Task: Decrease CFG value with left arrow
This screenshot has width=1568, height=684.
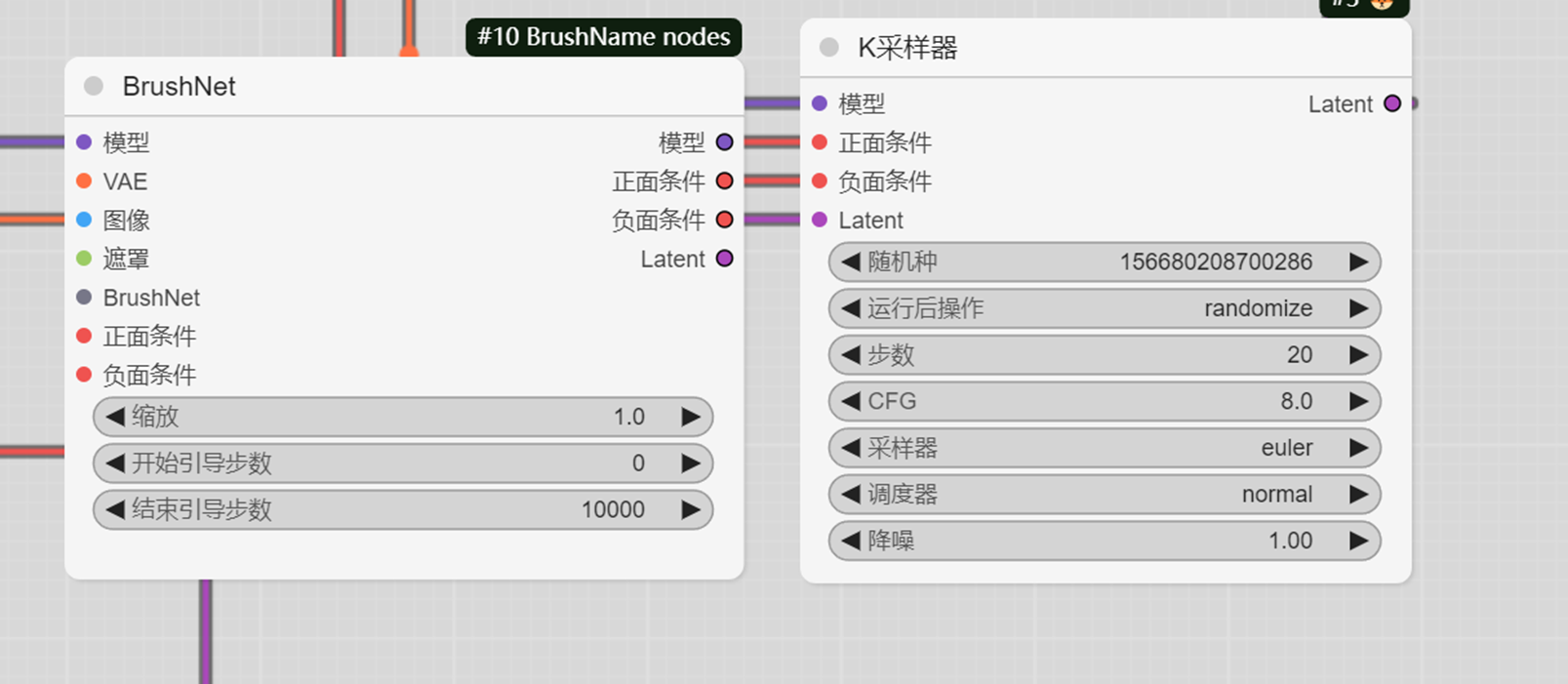Action: pos(851,401)
